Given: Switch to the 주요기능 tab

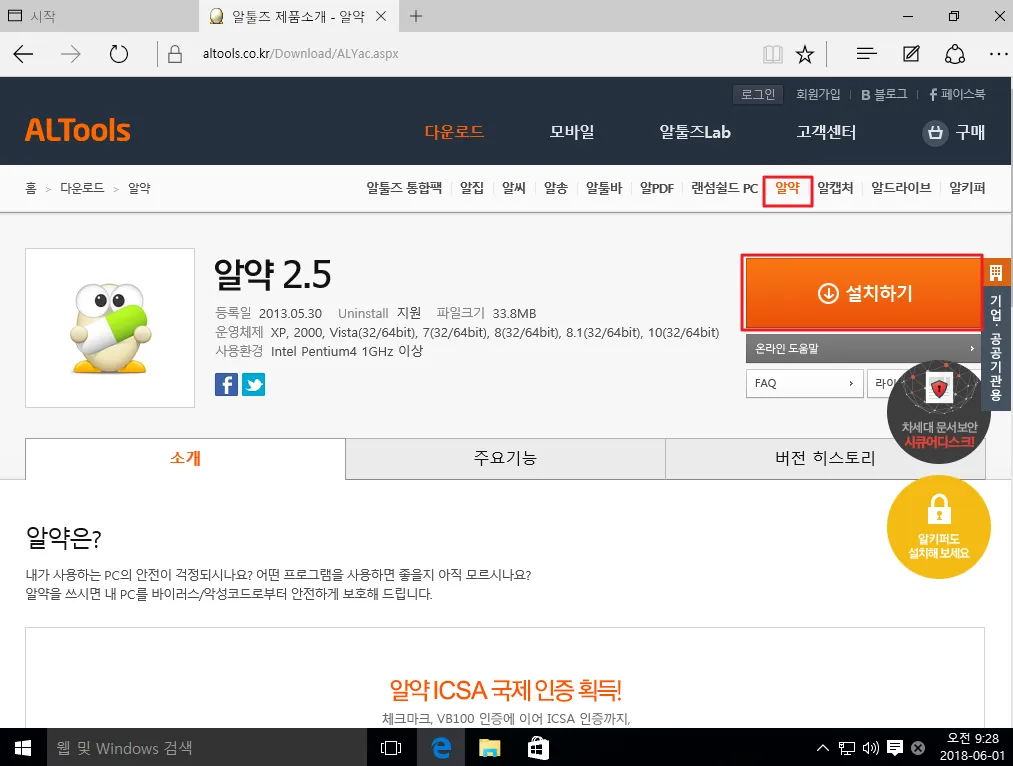Looking at the screenshot, I should click(505, 459).
